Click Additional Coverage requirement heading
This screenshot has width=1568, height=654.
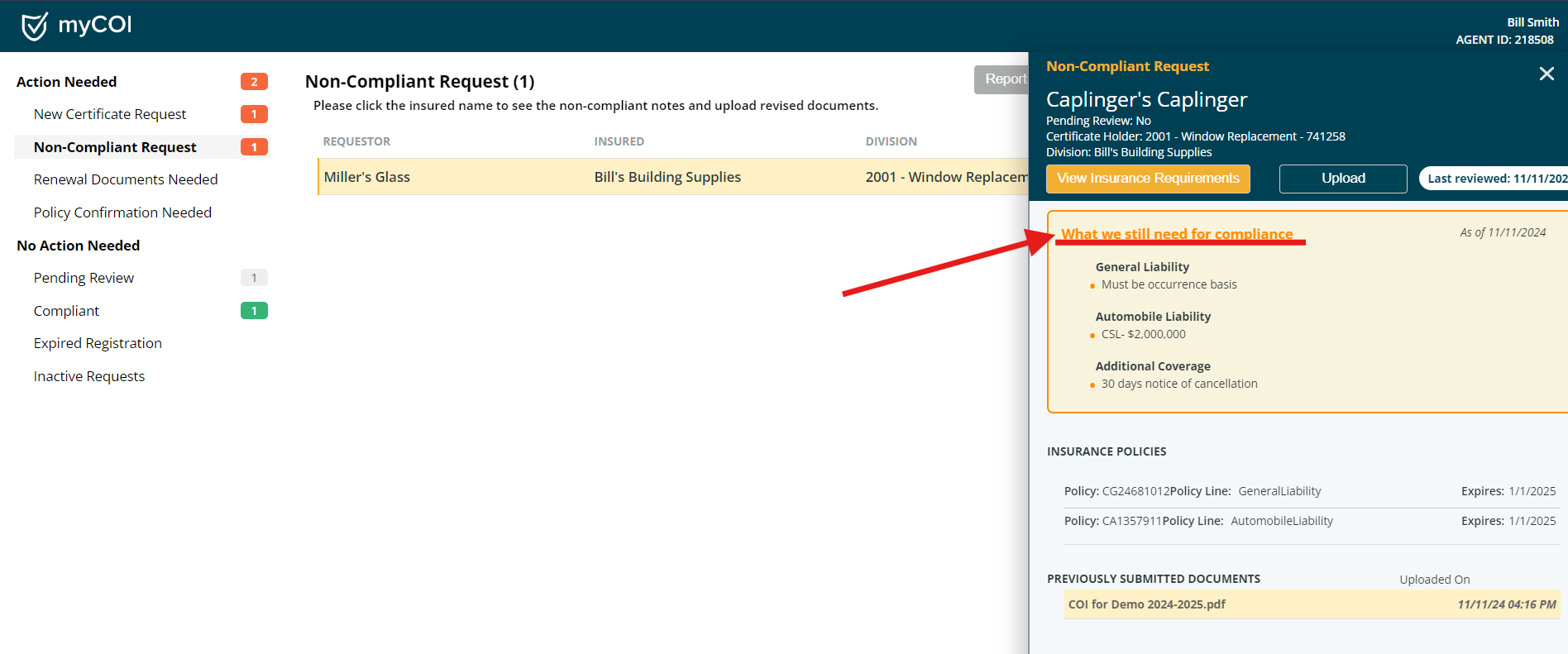pyautogui.click(x=1153, y=366)
